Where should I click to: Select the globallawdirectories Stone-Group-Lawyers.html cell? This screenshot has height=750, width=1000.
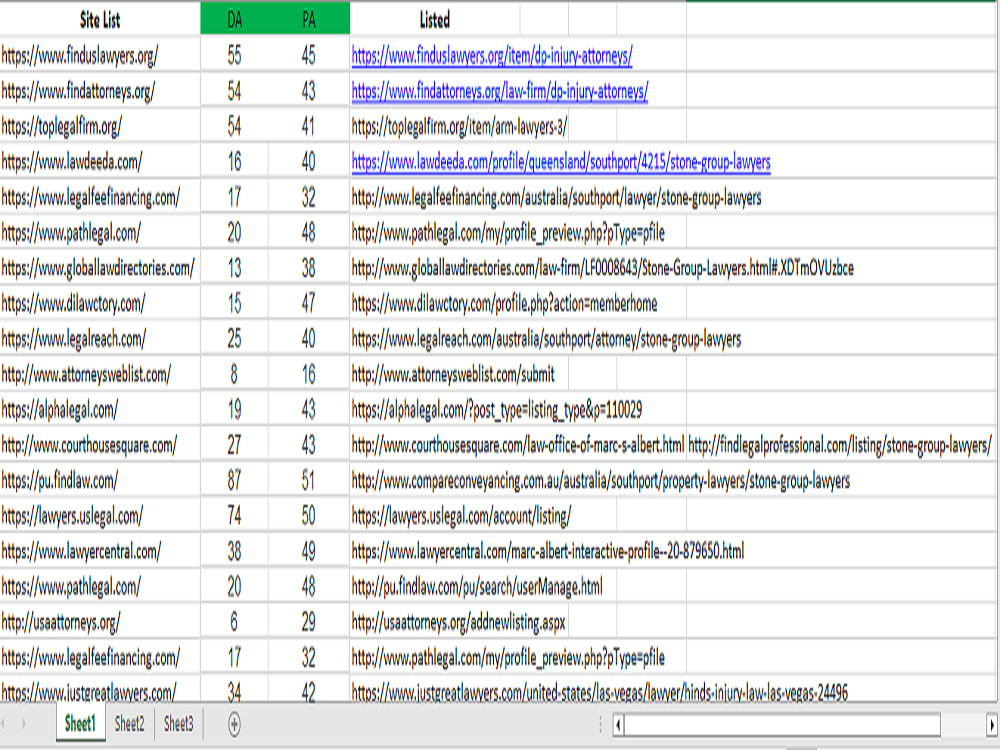pyautogui.click(x=603, y=268)
